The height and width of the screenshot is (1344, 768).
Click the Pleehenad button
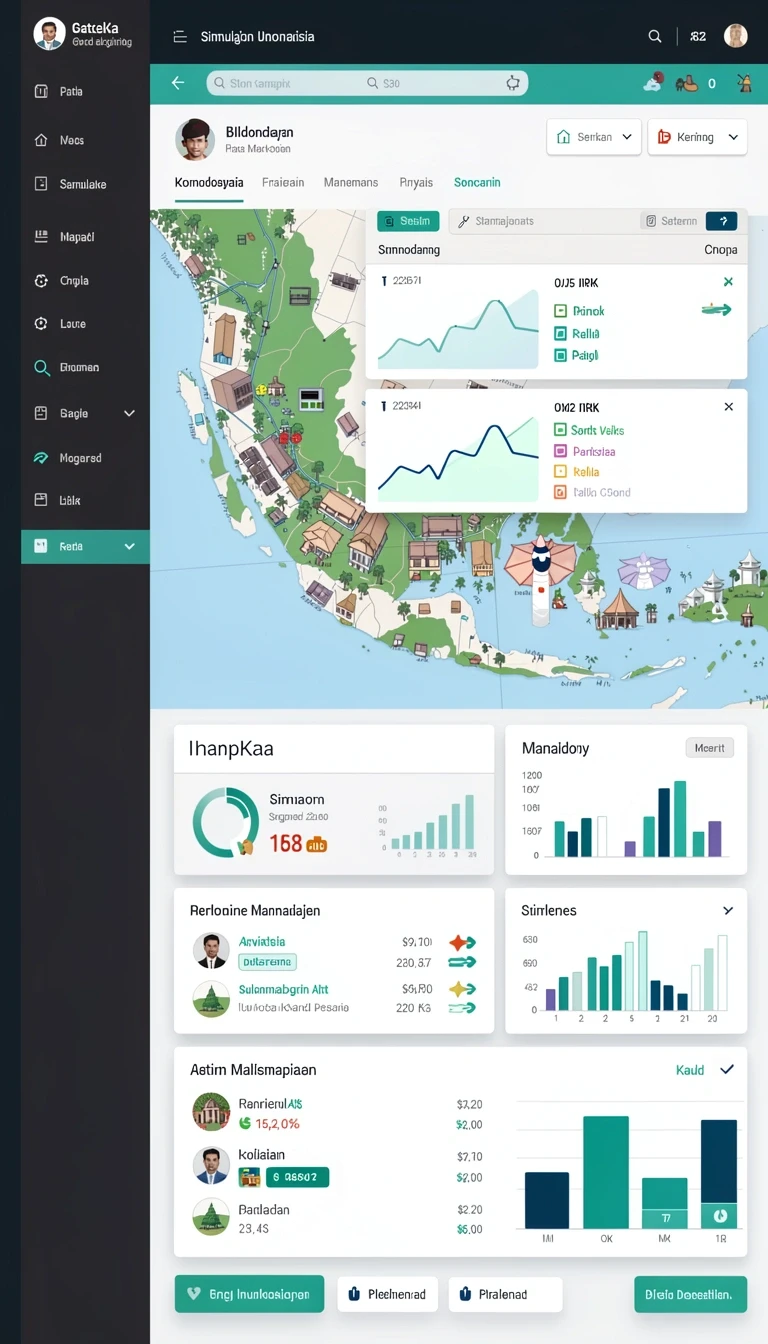tap(387, 1294)
